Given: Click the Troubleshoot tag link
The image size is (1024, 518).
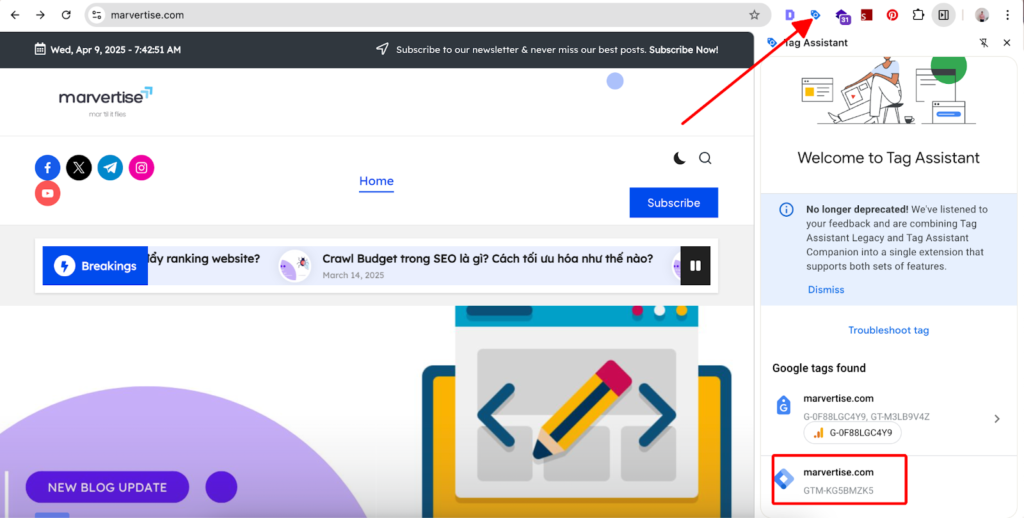Looking at the screenshot, I should click(888, 330).
